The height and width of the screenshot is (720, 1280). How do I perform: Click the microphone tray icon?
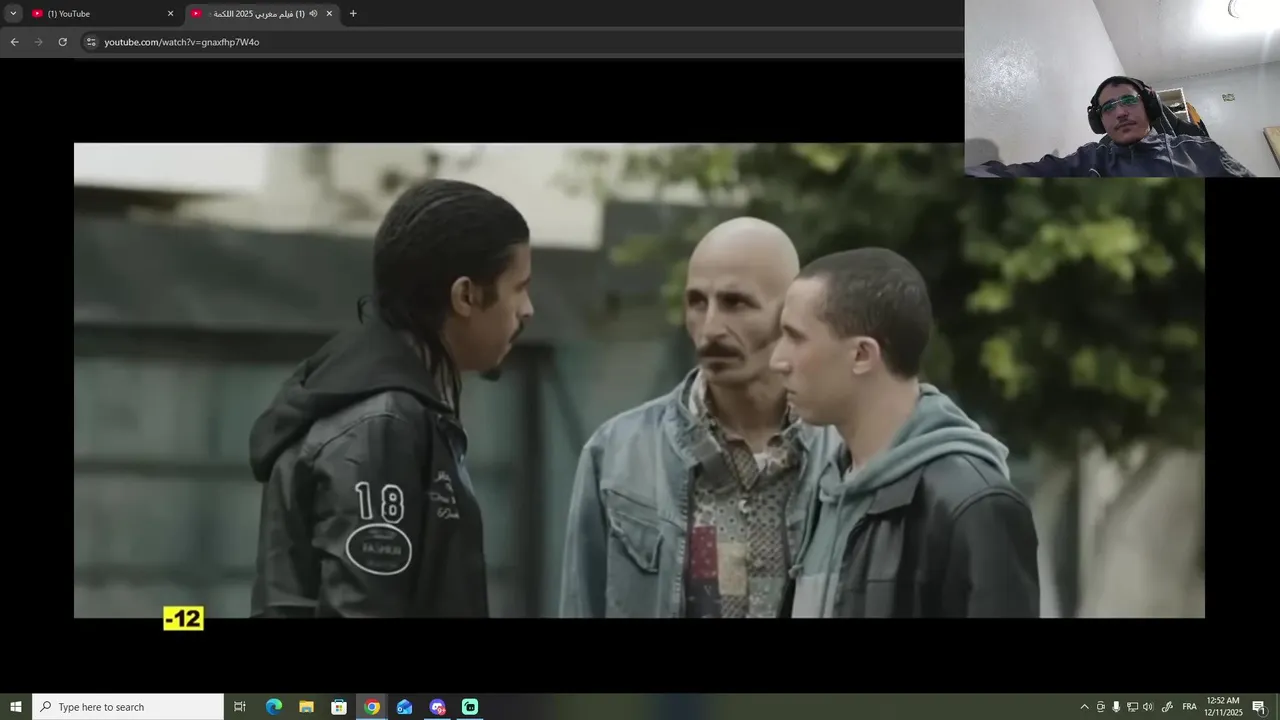1116,707
